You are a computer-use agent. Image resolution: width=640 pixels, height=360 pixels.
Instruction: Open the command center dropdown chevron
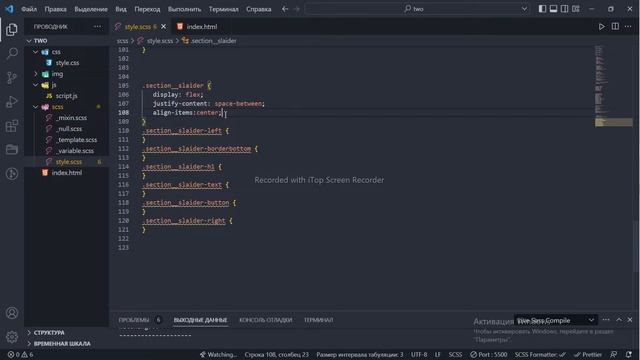(x=524, y=9)
